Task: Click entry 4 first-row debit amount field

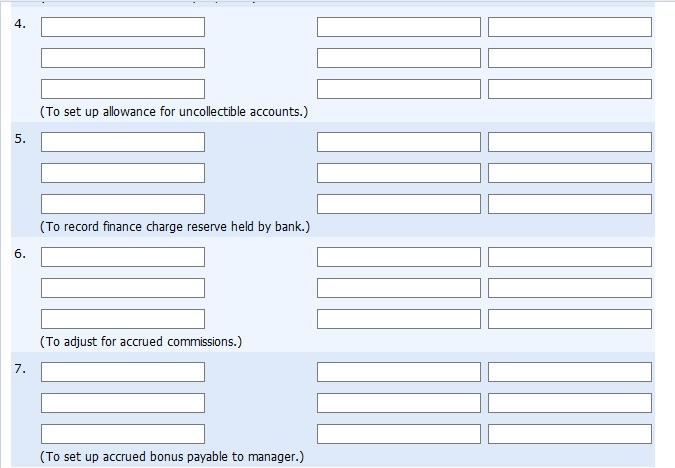Action: pyautogui.click(x=399, y=27)
